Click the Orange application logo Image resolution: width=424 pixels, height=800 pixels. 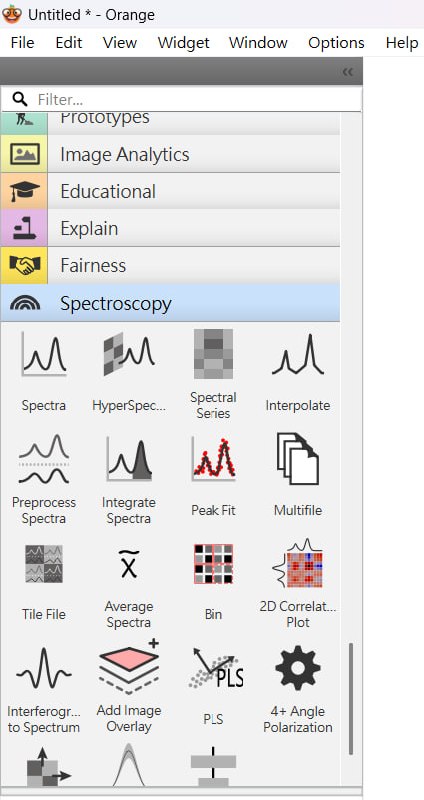click(12, 14)
